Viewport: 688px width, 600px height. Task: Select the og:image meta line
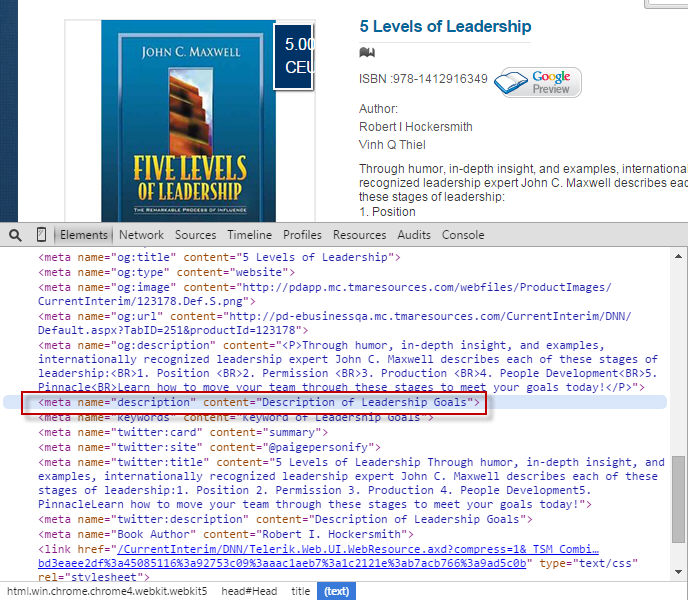pyautogui.click(x=325, y=294)
